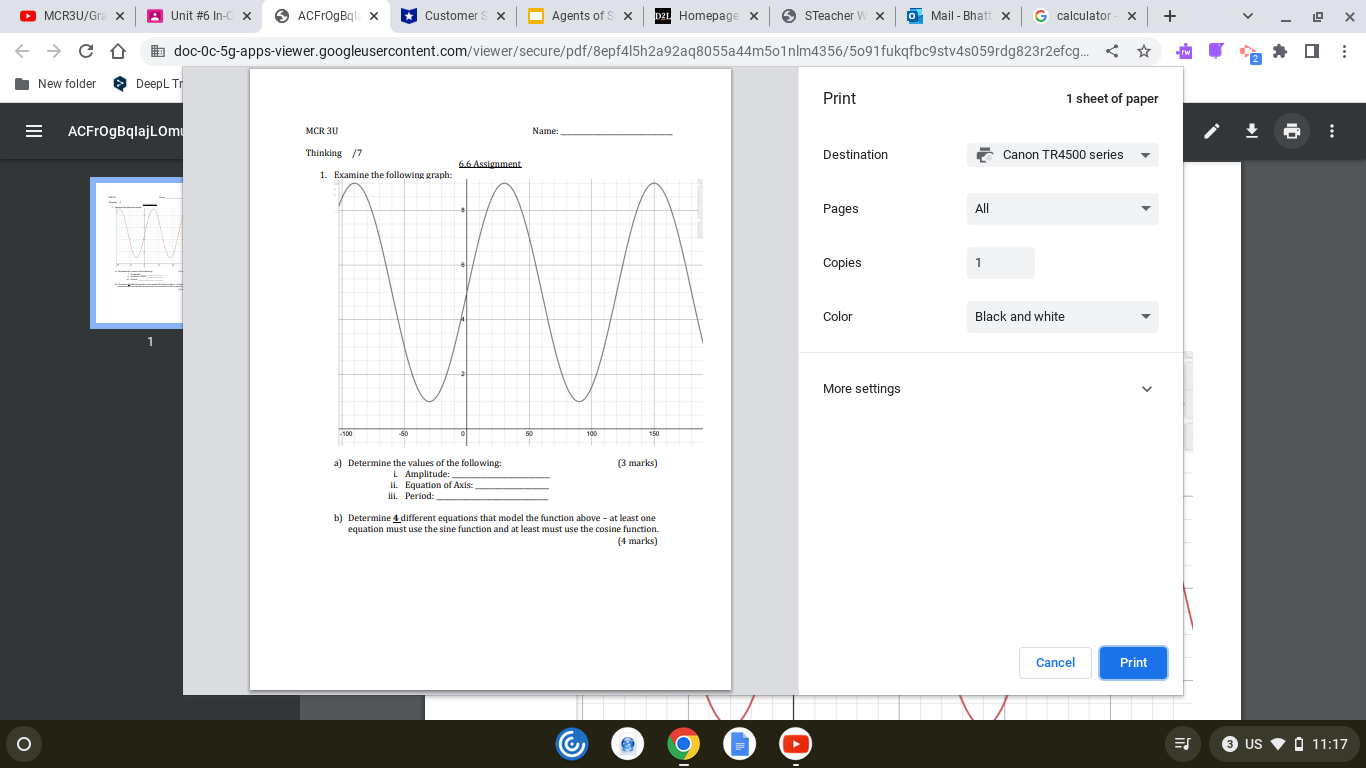Open the DeepL bookmark
This screenshot has width=1366, height=768.
(148, 84)
